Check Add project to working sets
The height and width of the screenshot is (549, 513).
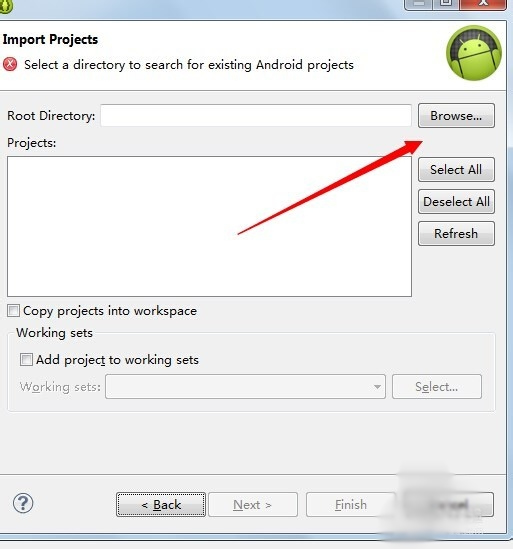pyautogui.click(x=26, y=360)
